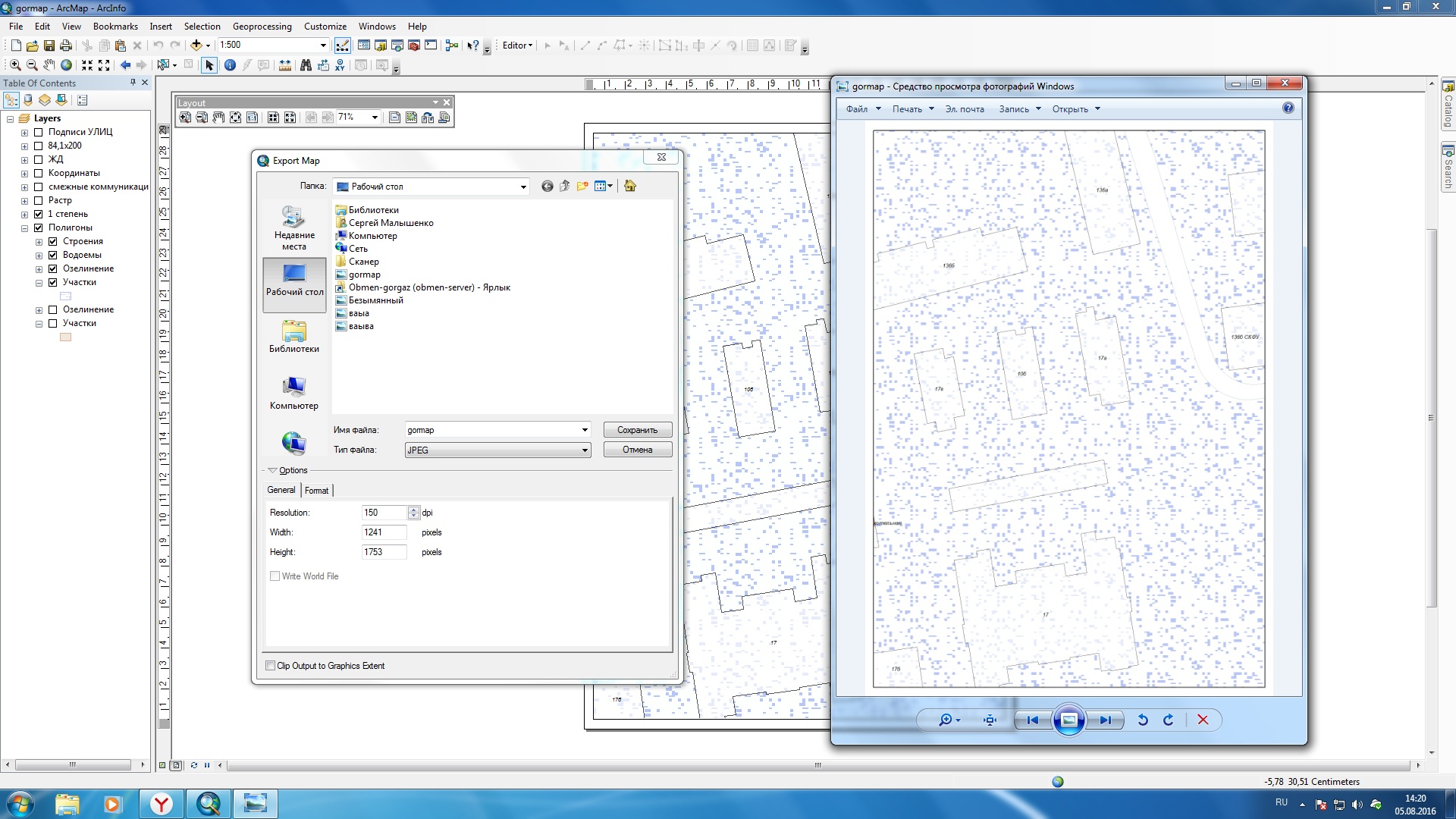
Task: Click the Full Extent globe icon
Action: [x=67, y=65]
